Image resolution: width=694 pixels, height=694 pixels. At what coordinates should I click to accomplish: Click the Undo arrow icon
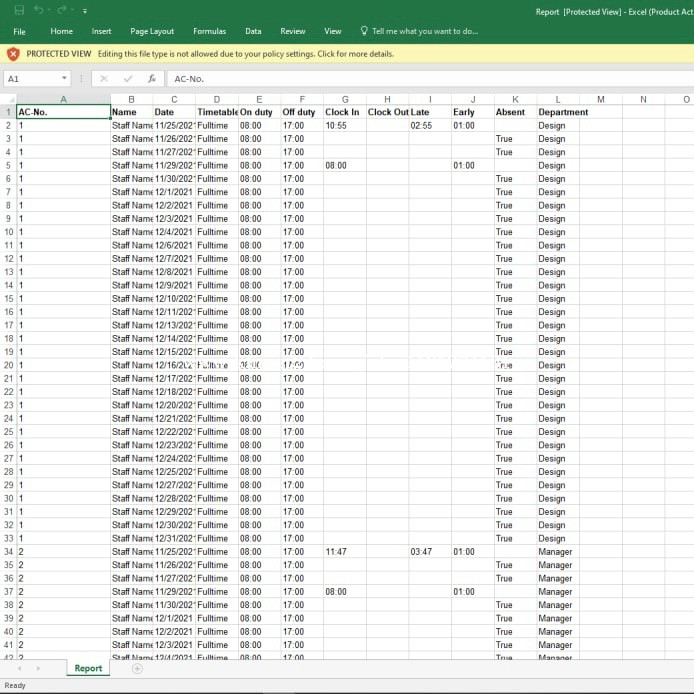(39, 11)
